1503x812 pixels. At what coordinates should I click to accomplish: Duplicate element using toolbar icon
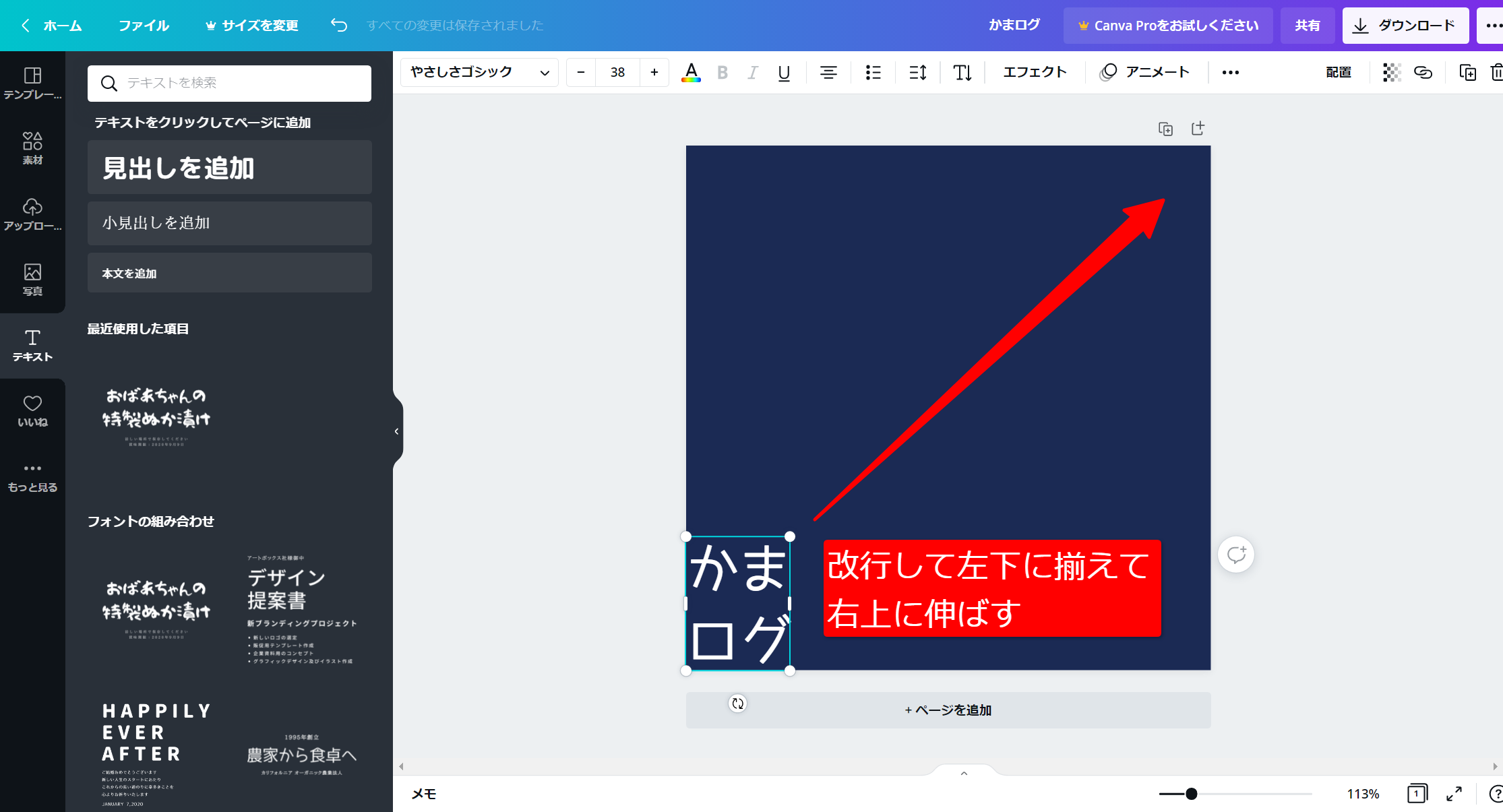(1468, 72)
